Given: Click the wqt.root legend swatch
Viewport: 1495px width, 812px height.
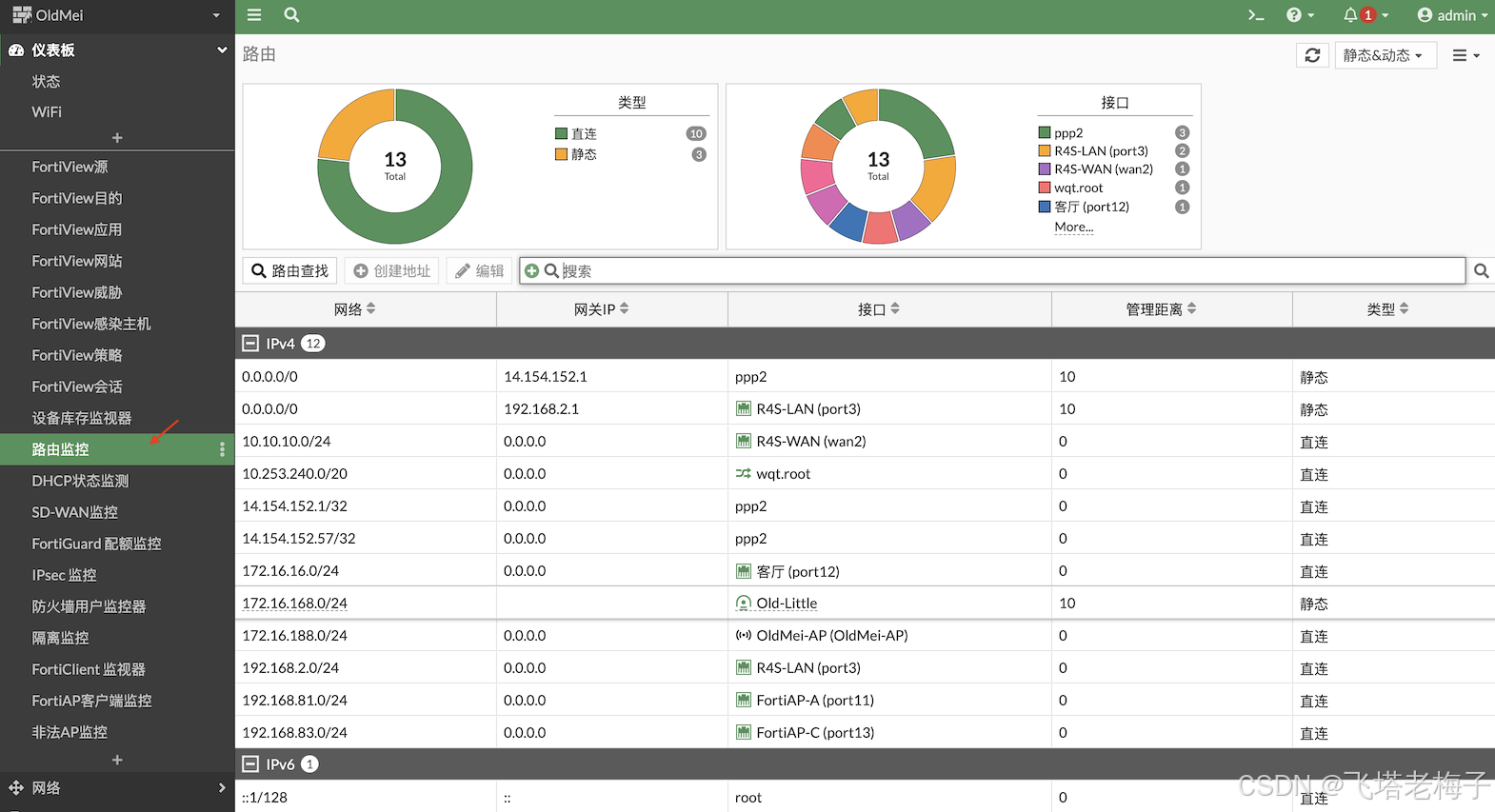Looking at the screenshot, I should coord(1045,188).
